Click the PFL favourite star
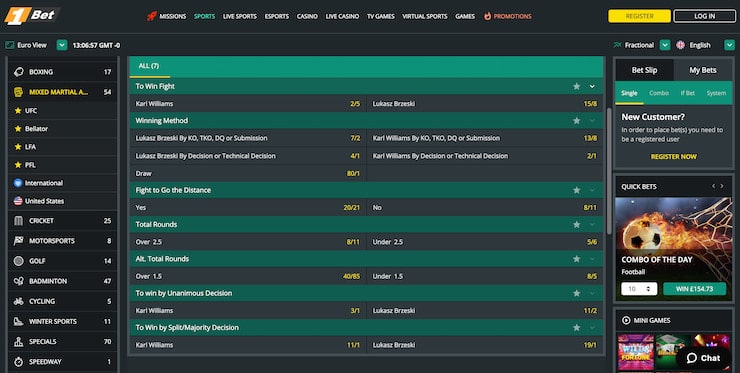Image resolution: width=740 pixels, height=373 pixels. tap(18, 165)
